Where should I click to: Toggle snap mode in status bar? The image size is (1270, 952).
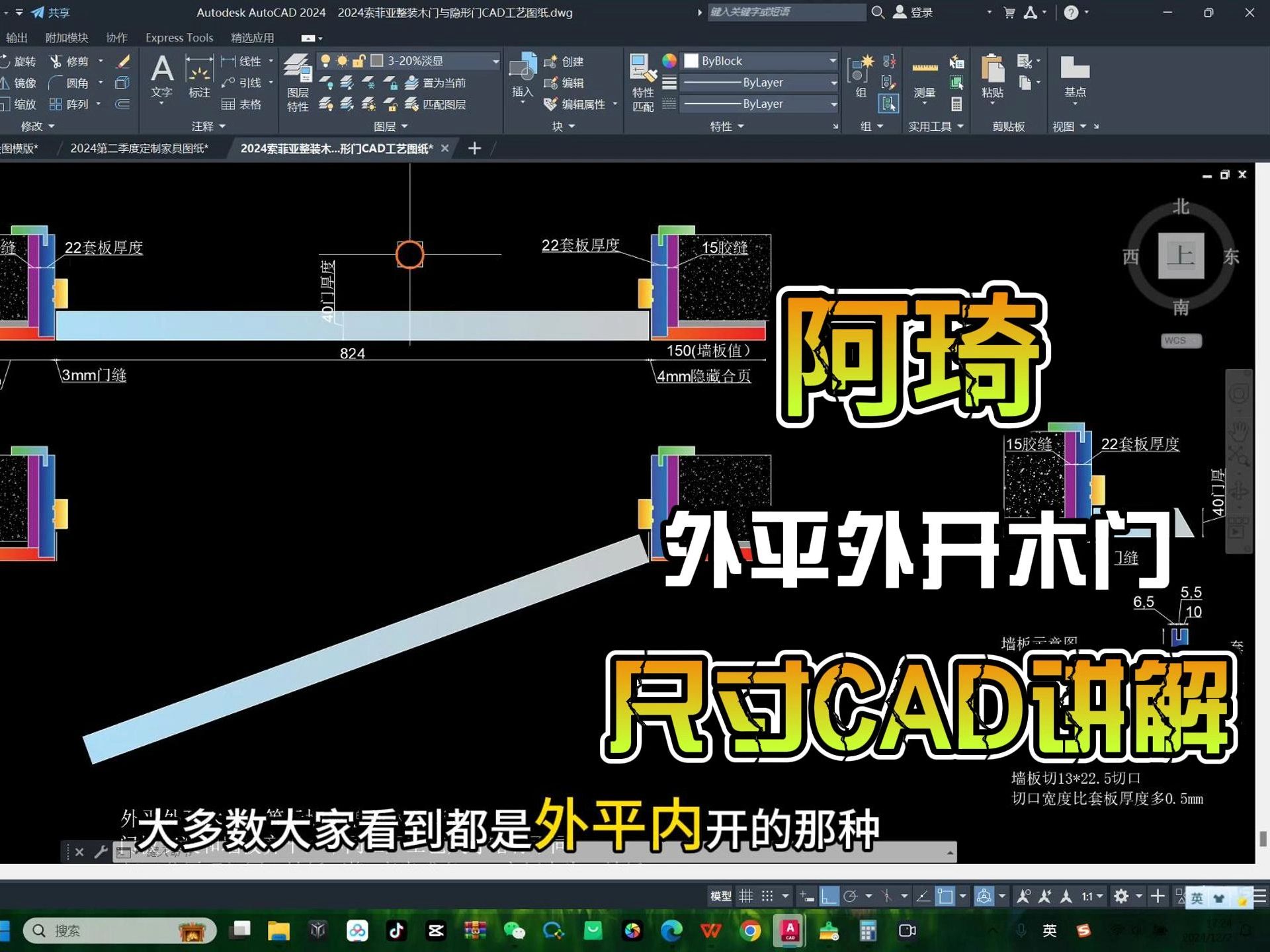pos(767,896)
